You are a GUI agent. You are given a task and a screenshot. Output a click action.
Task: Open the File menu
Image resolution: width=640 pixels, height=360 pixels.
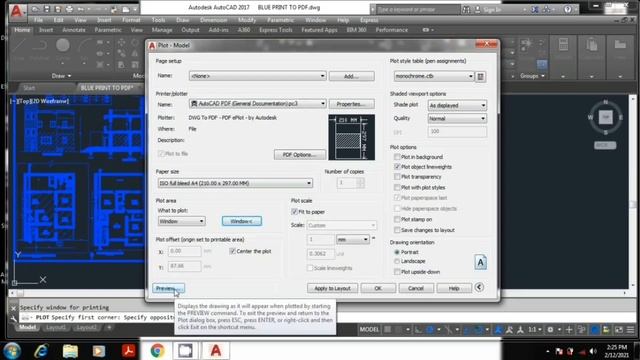pyautogui.click(x=38, y=20)
